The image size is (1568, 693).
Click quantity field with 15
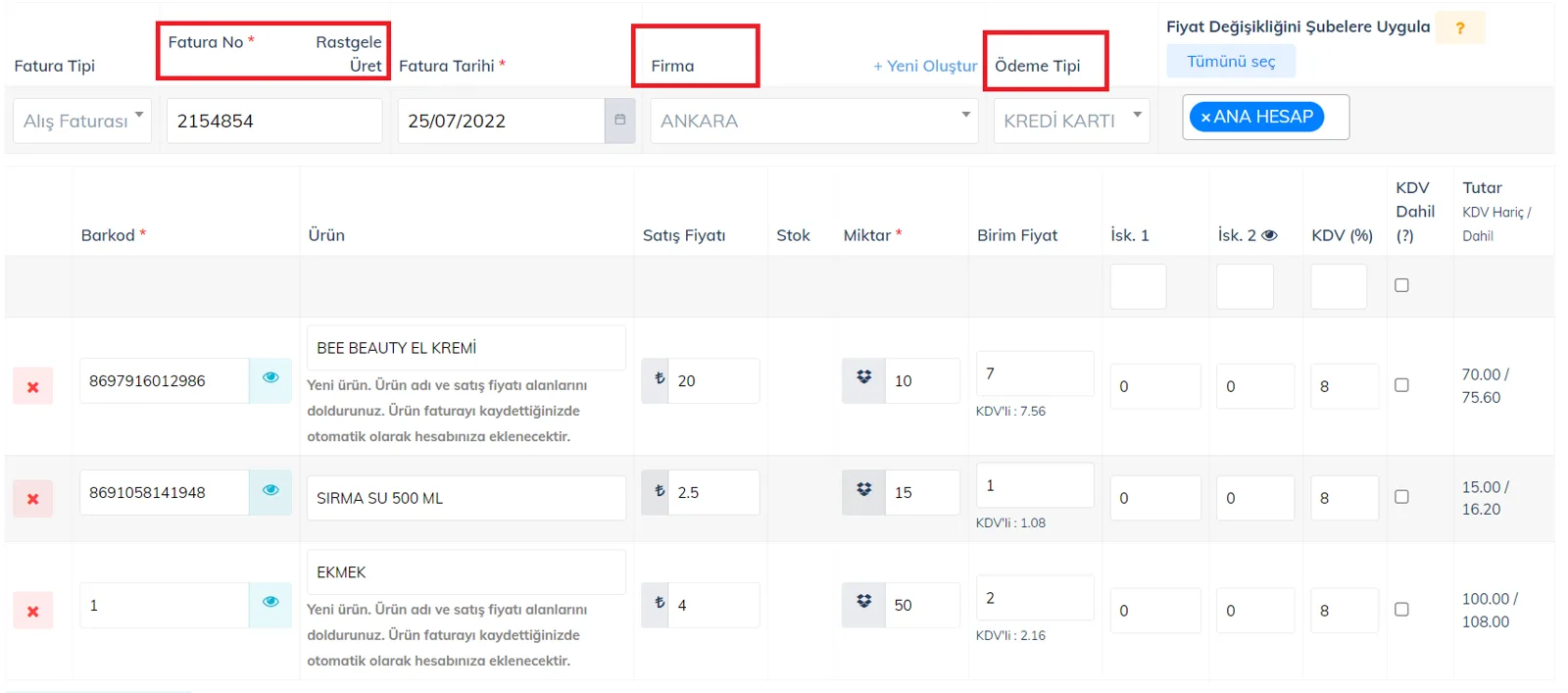coord(922,492)
